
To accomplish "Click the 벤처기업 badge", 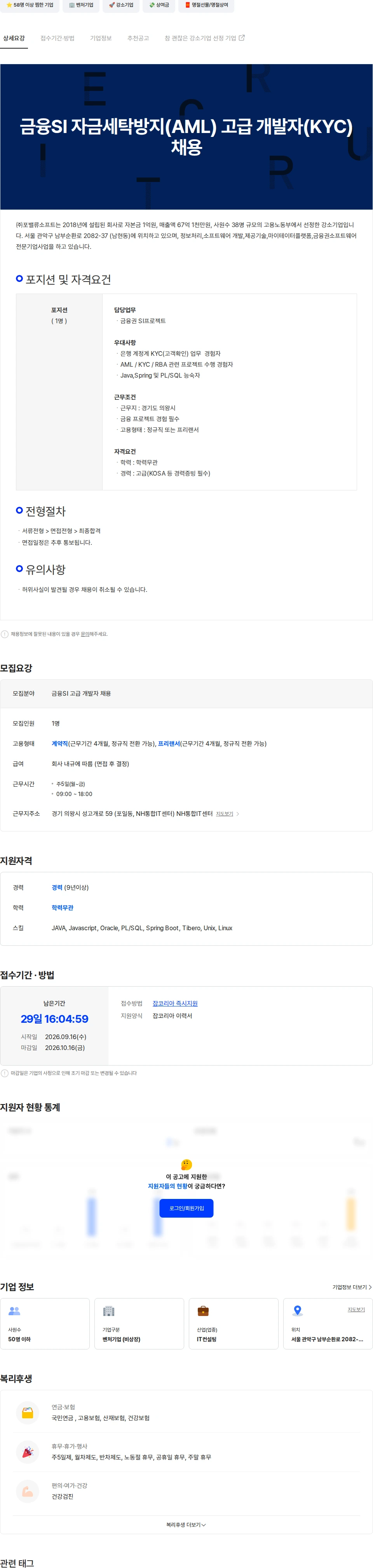I will click(81, 5).
